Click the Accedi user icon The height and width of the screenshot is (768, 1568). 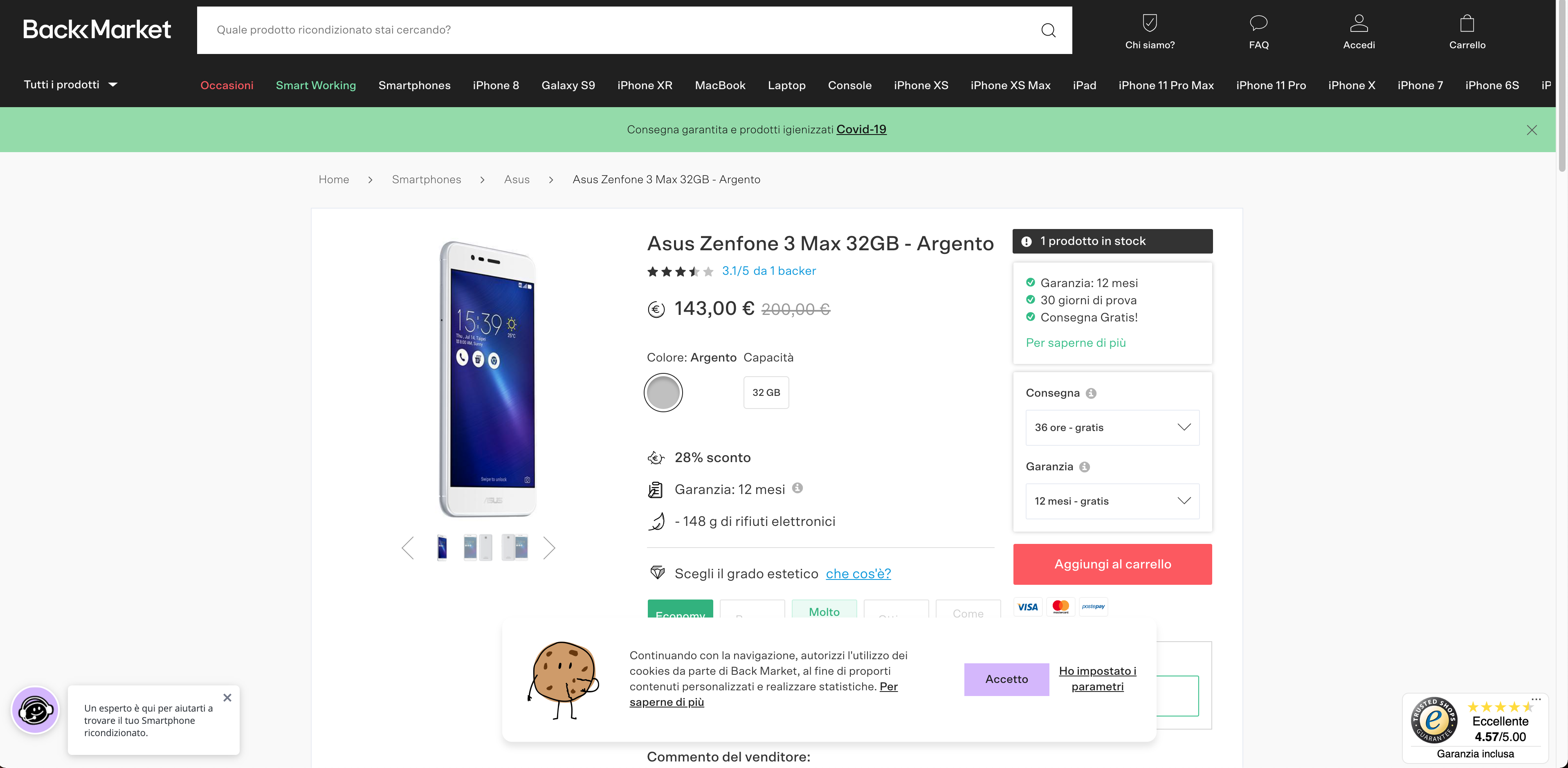pos(1359,23)
